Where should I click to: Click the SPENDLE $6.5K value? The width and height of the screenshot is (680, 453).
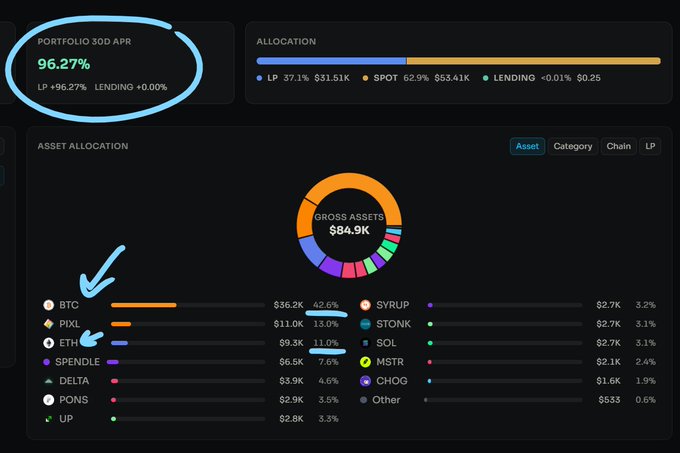(x=291, y=362)
